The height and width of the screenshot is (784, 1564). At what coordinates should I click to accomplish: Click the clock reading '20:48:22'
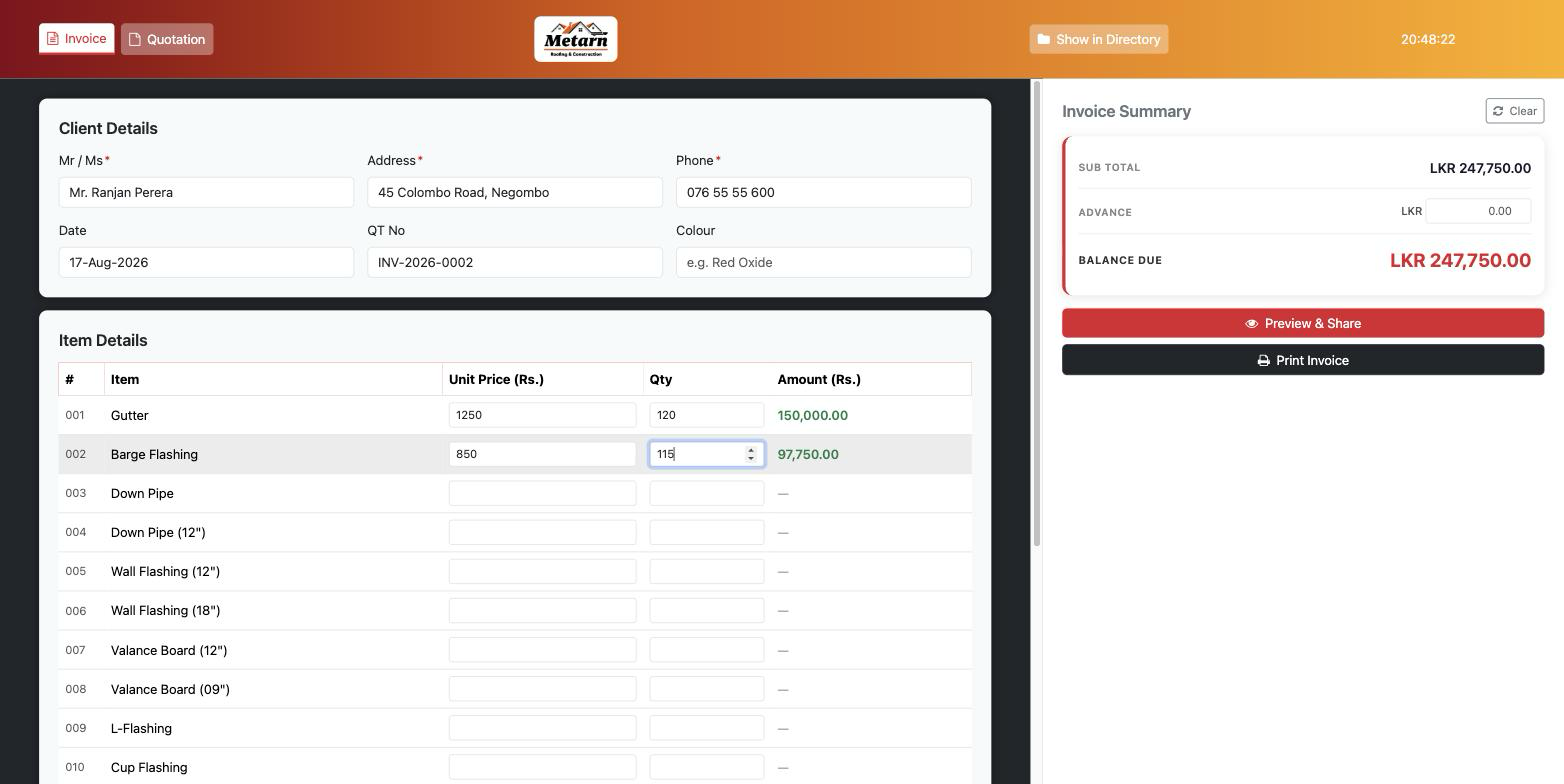1428,39
